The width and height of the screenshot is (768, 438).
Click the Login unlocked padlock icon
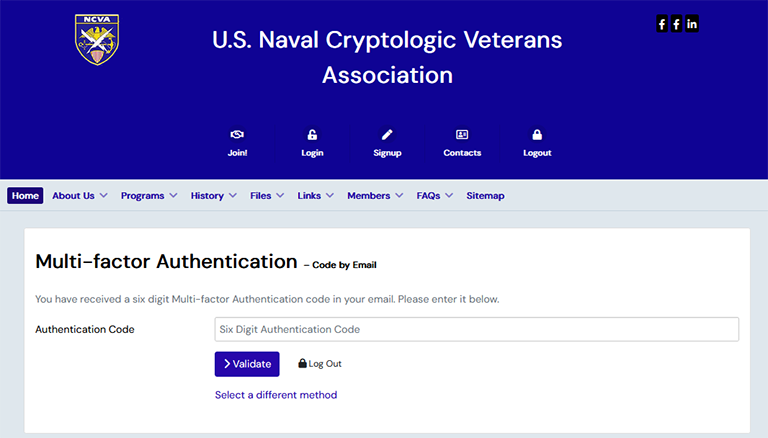[312, 135]
